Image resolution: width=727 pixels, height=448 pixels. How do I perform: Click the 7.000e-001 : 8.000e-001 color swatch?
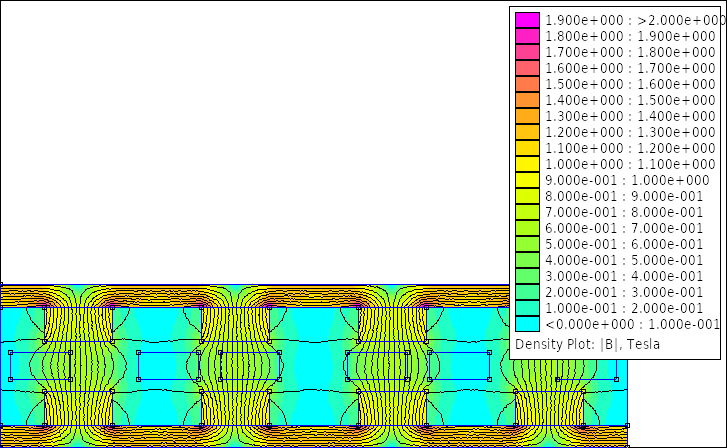pyautogui.click(x=527, y=212)
